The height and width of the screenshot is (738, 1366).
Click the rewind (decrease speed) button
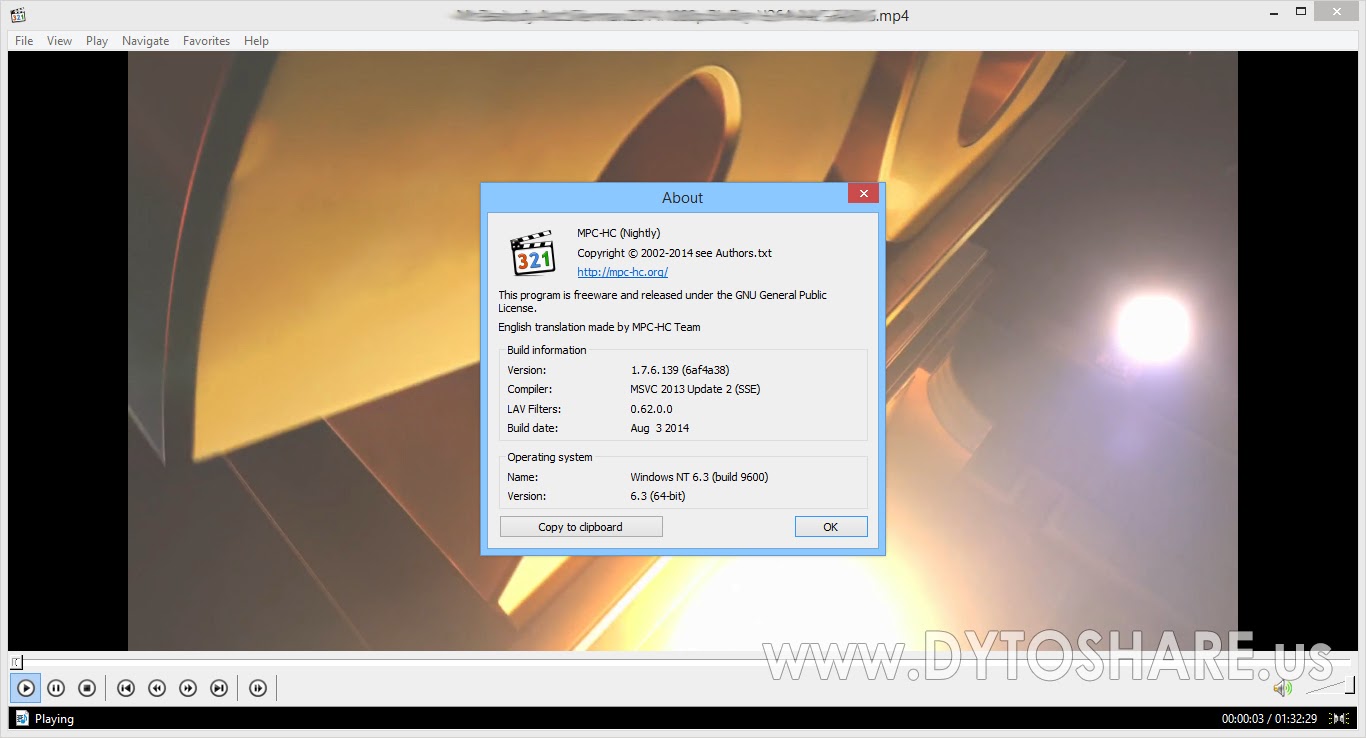point(156,688)
